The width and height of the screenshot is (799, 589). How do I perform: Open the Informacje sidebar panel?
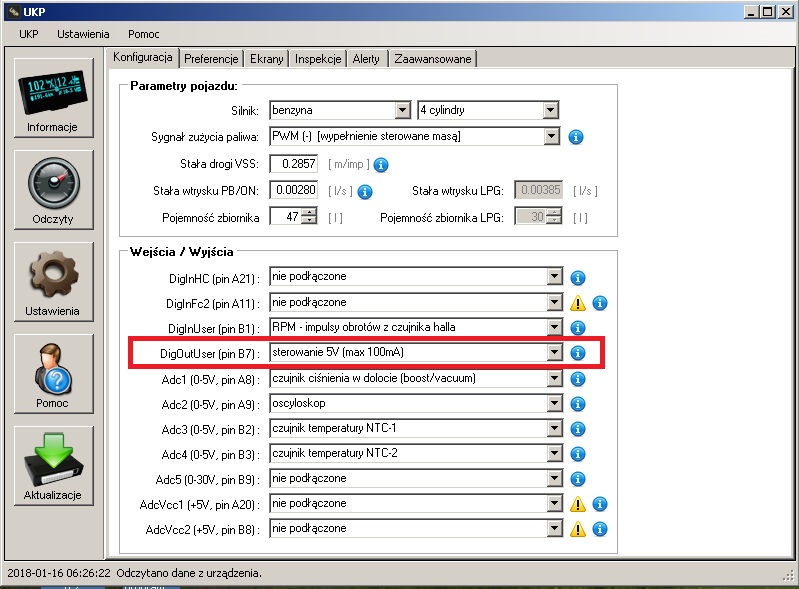tap(54, 97)
